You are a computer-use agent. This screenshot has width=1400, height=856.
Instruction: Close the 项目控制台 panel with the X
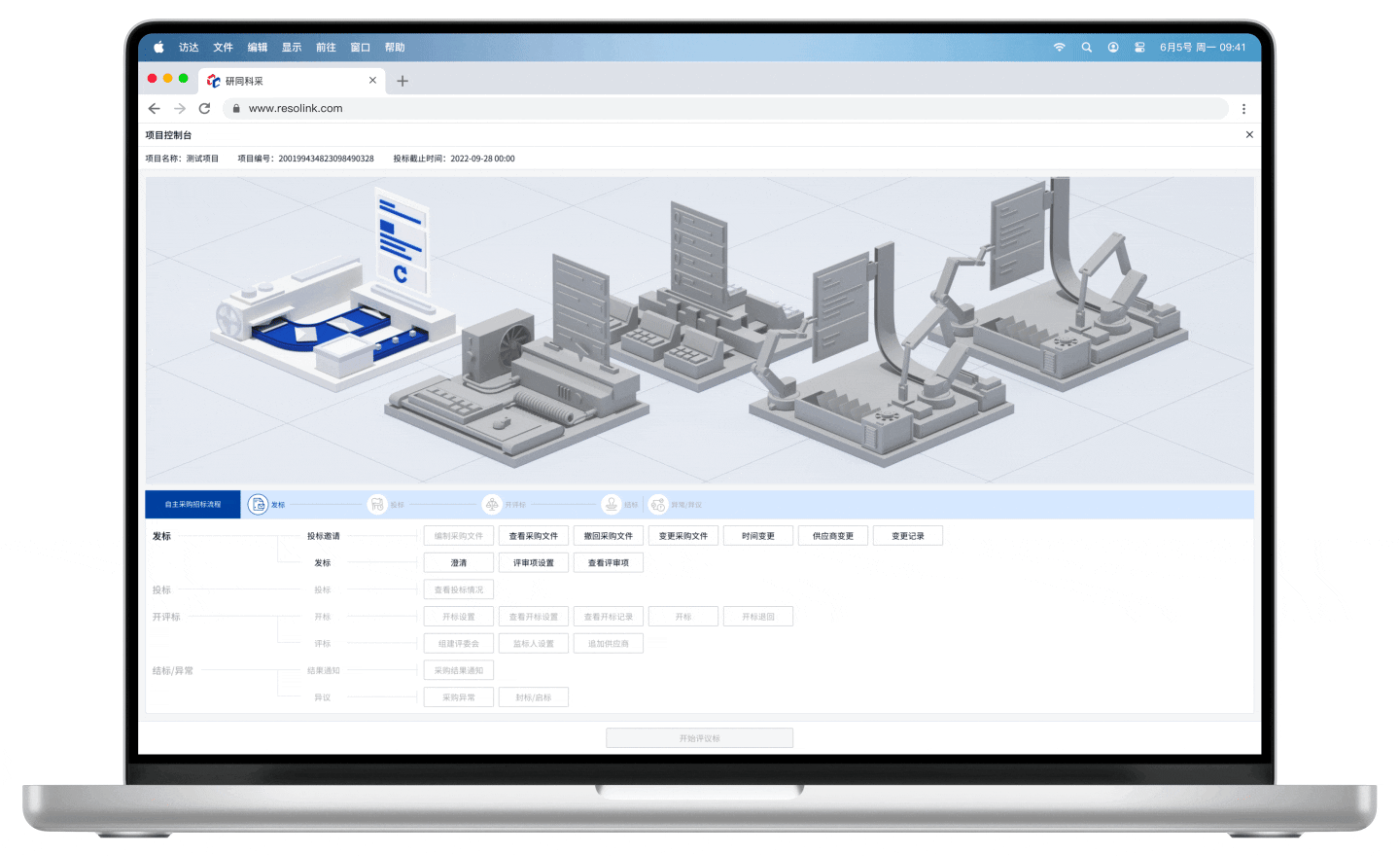click(x=1249, y=135)
